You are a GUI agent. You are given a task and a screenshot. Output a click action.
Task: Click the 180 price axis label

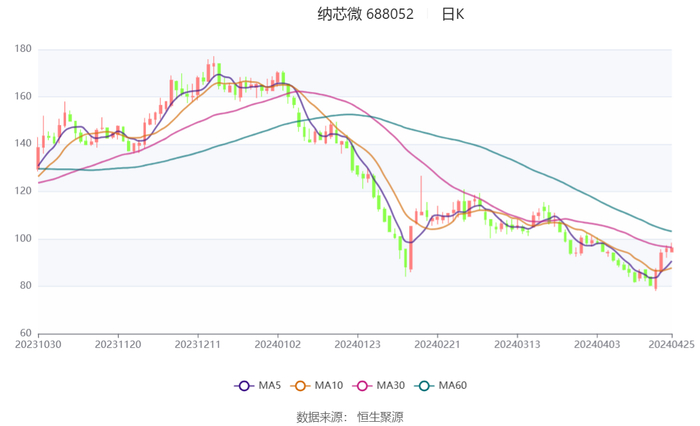[24, 49]
